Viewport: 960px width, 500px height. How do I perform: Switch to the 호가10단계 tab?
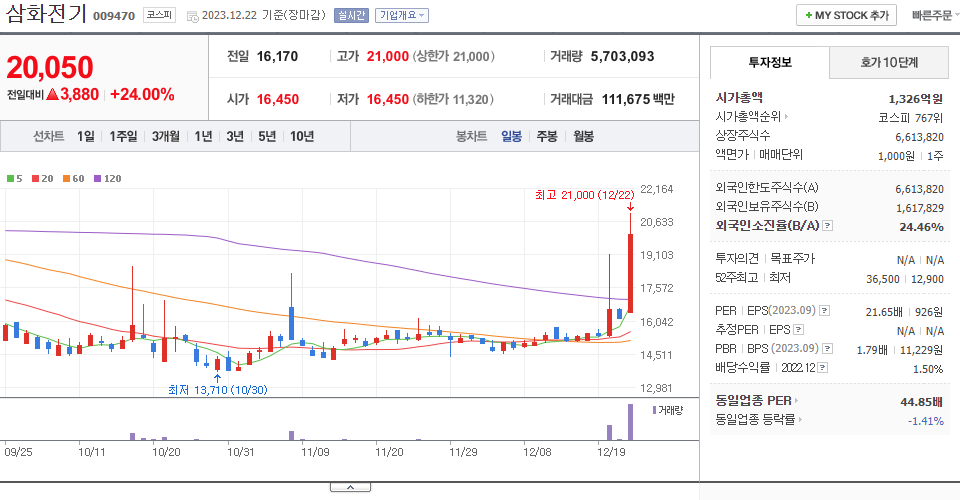(889, 62)
